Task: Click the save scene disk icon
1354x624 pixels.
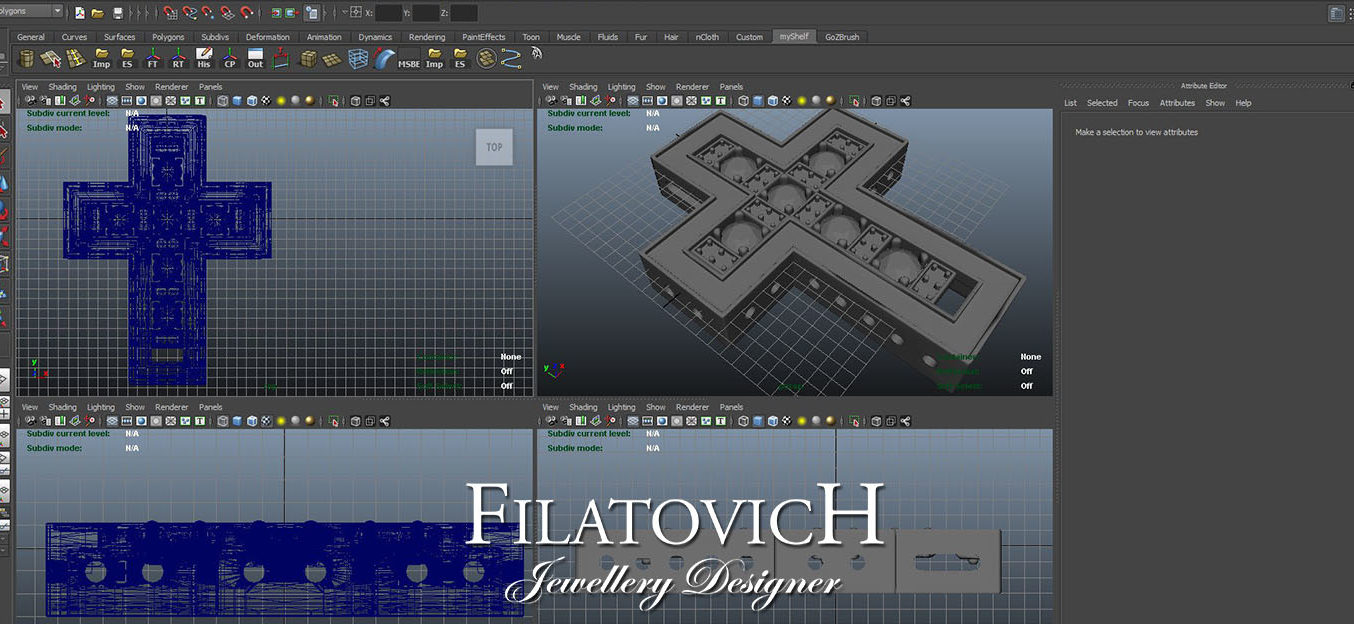Action: point(118,13)
